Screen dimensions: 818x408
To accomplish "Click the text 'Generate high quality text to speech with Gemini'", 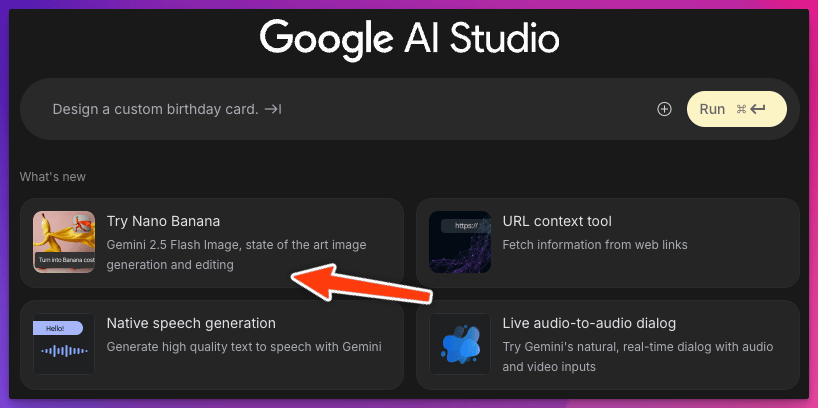I will pos(244,347).
